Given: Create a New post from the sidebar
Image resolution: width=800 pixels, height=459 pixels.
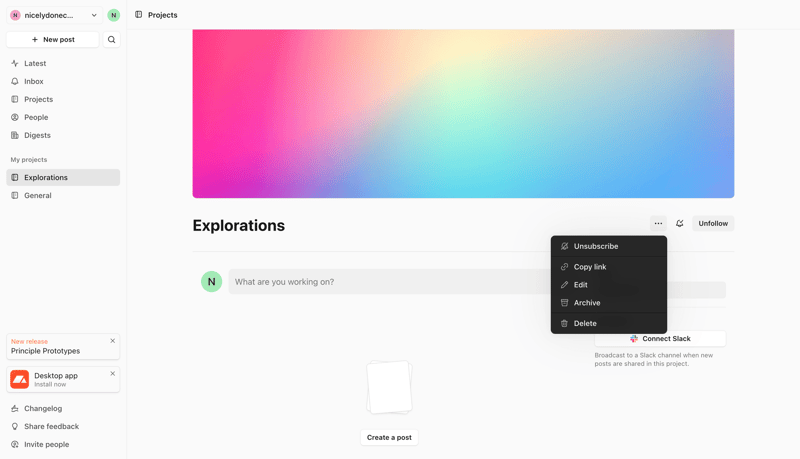Looking at the screenshot, I should pos(53,39).
